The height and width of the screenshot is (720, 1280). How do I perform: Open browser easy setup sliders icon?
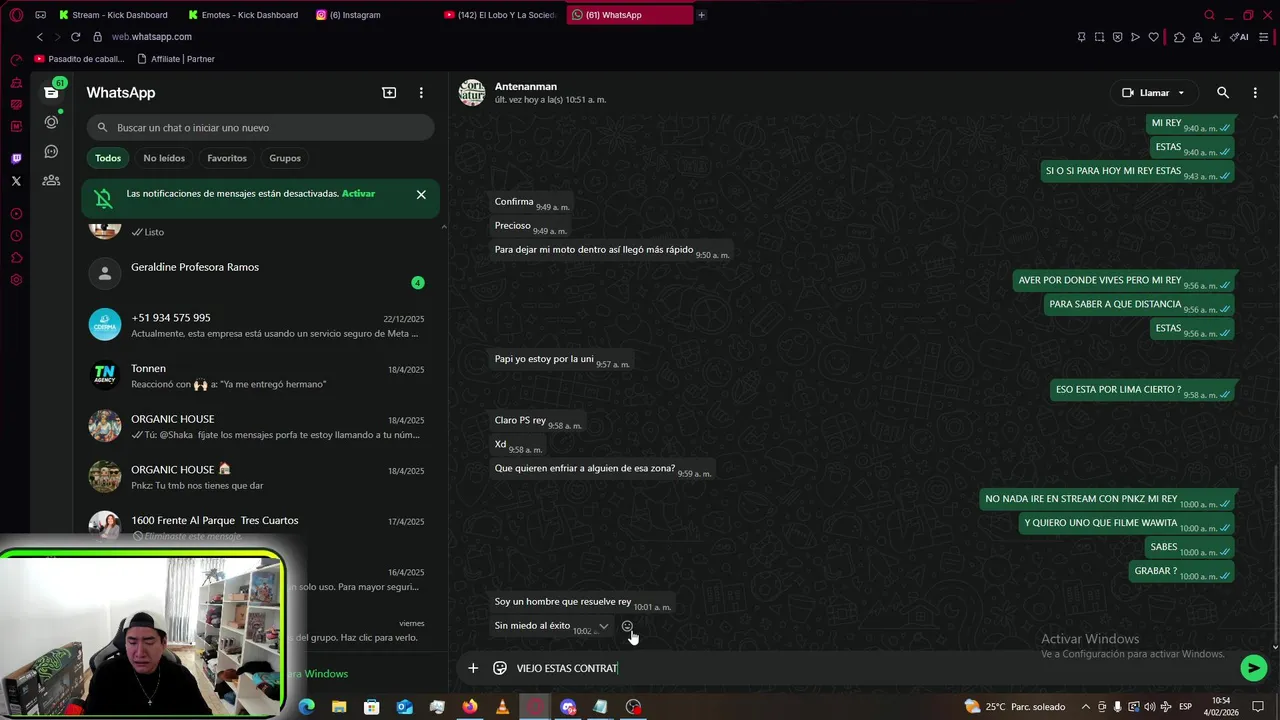click(1264, 37)
